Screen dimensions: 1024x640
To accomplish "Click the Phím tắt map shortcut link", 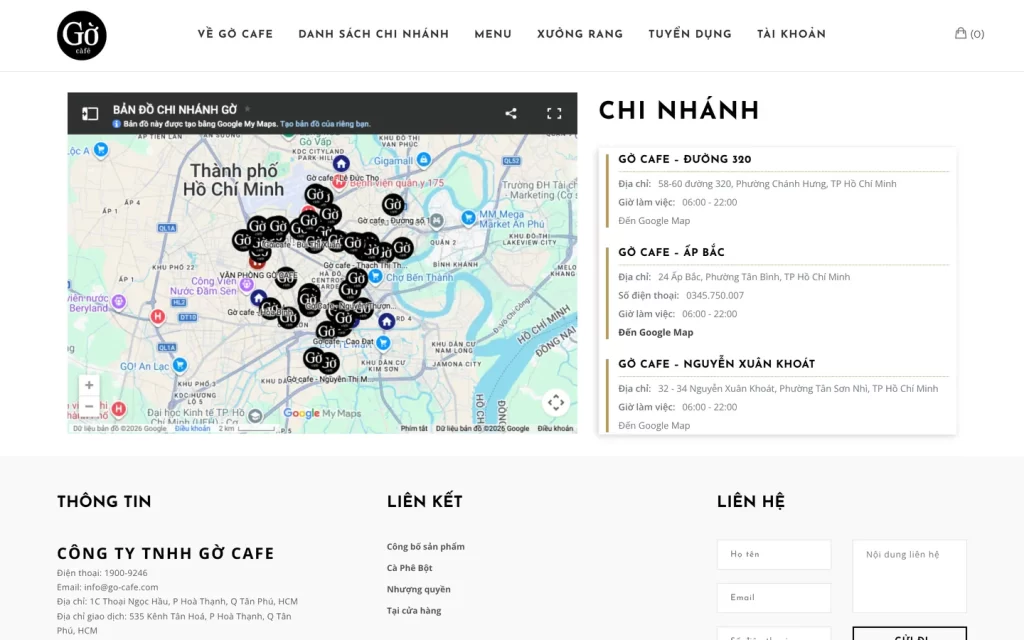I will point(414,428).
